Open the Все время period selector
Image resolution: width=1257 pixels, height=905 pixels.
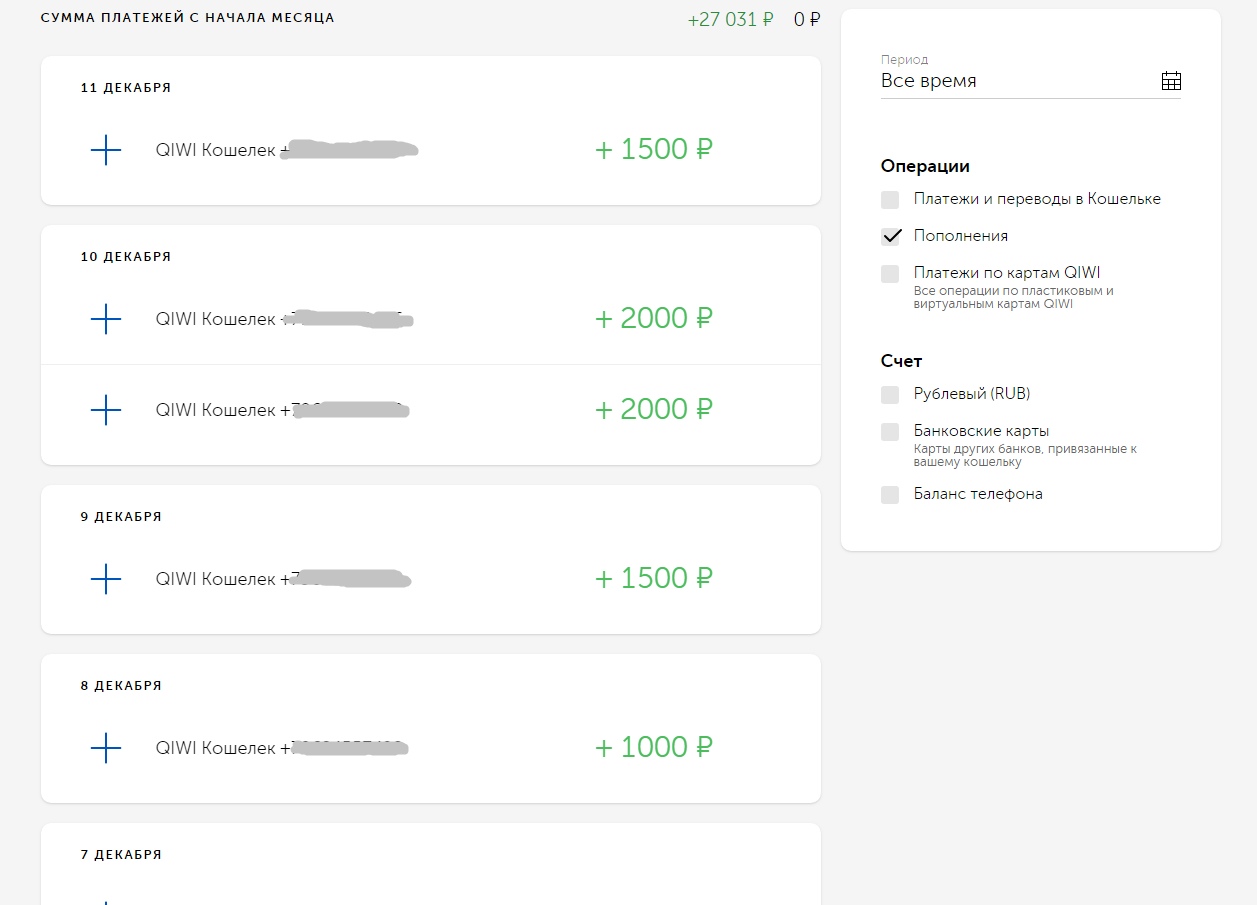click(x=1031, y=81)
